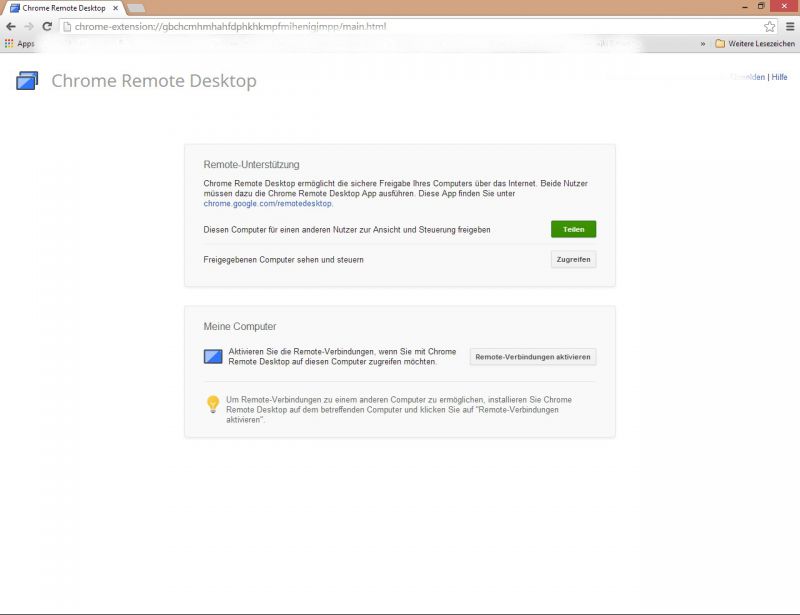Image resolution: width=800 pixels, height=615 pixels.
Task: Open the Apps grid shortcut
Action: (x=19, y=44)
